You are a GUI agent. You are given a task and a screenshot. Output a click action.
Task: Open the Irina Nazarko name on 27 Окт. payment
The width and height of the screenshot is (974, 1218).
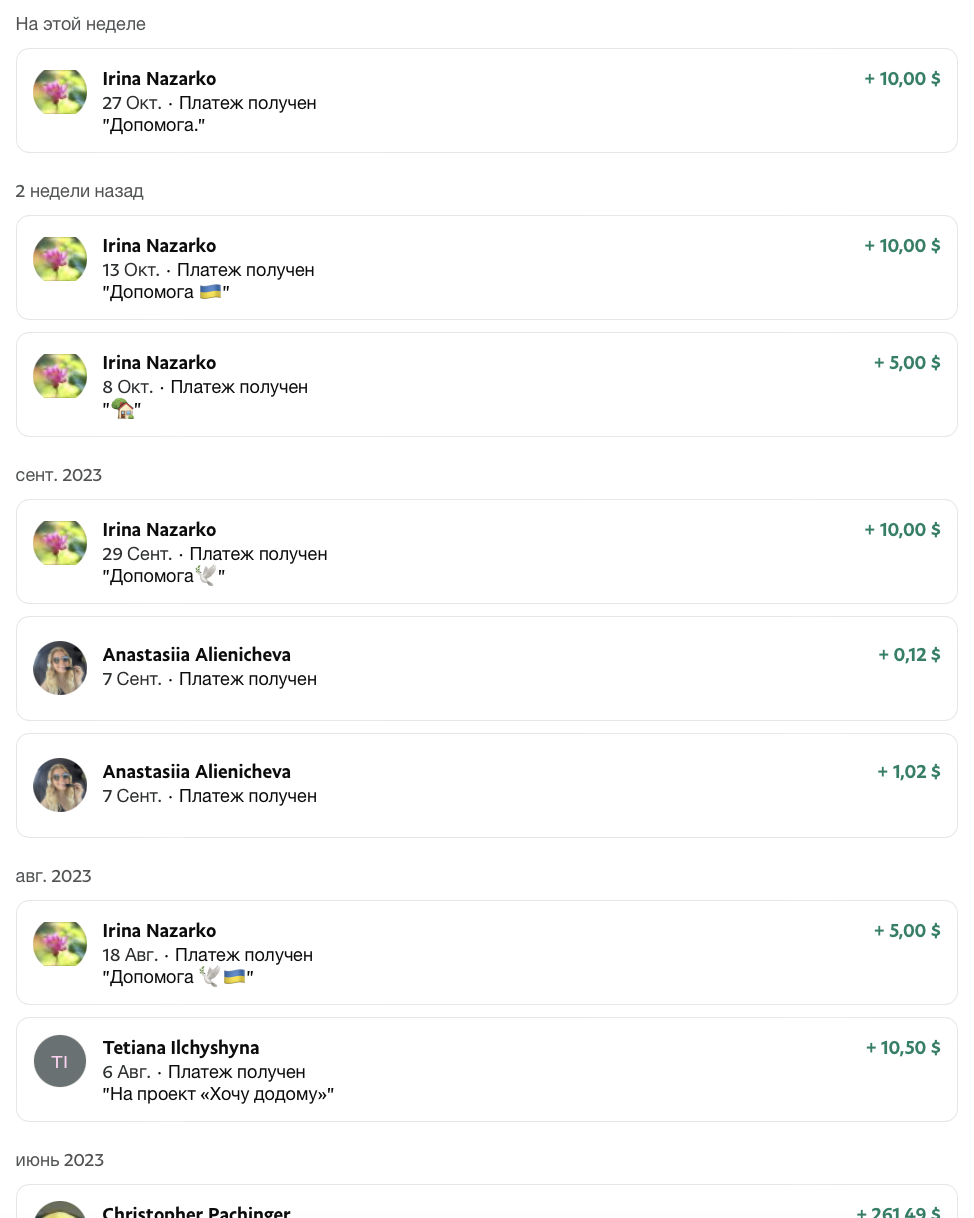[159, 79]
